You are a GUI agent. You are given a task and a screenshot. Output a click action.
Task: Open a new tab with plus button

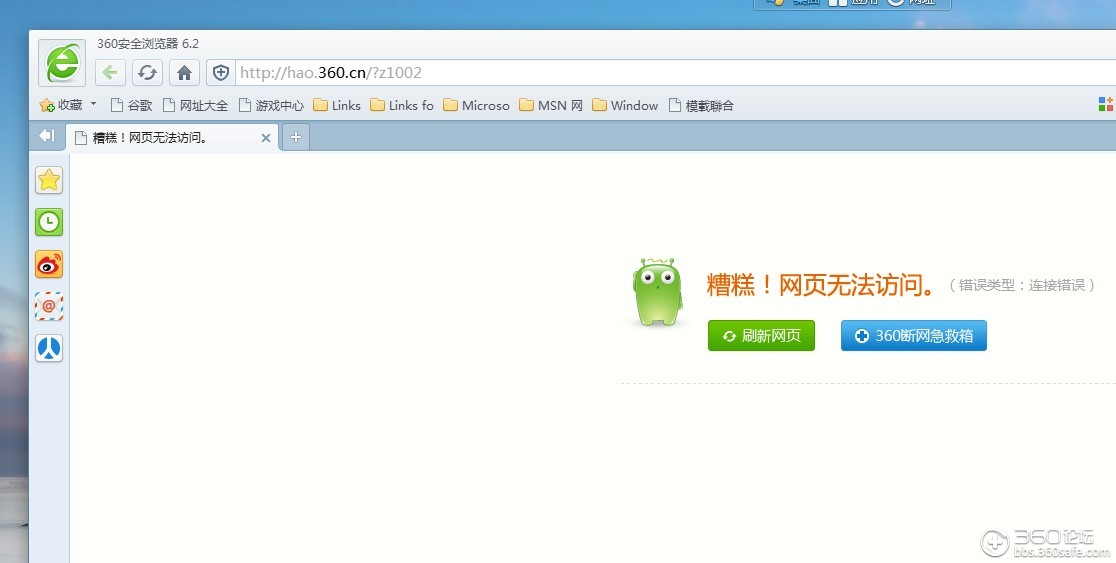(x=296, y=137)
